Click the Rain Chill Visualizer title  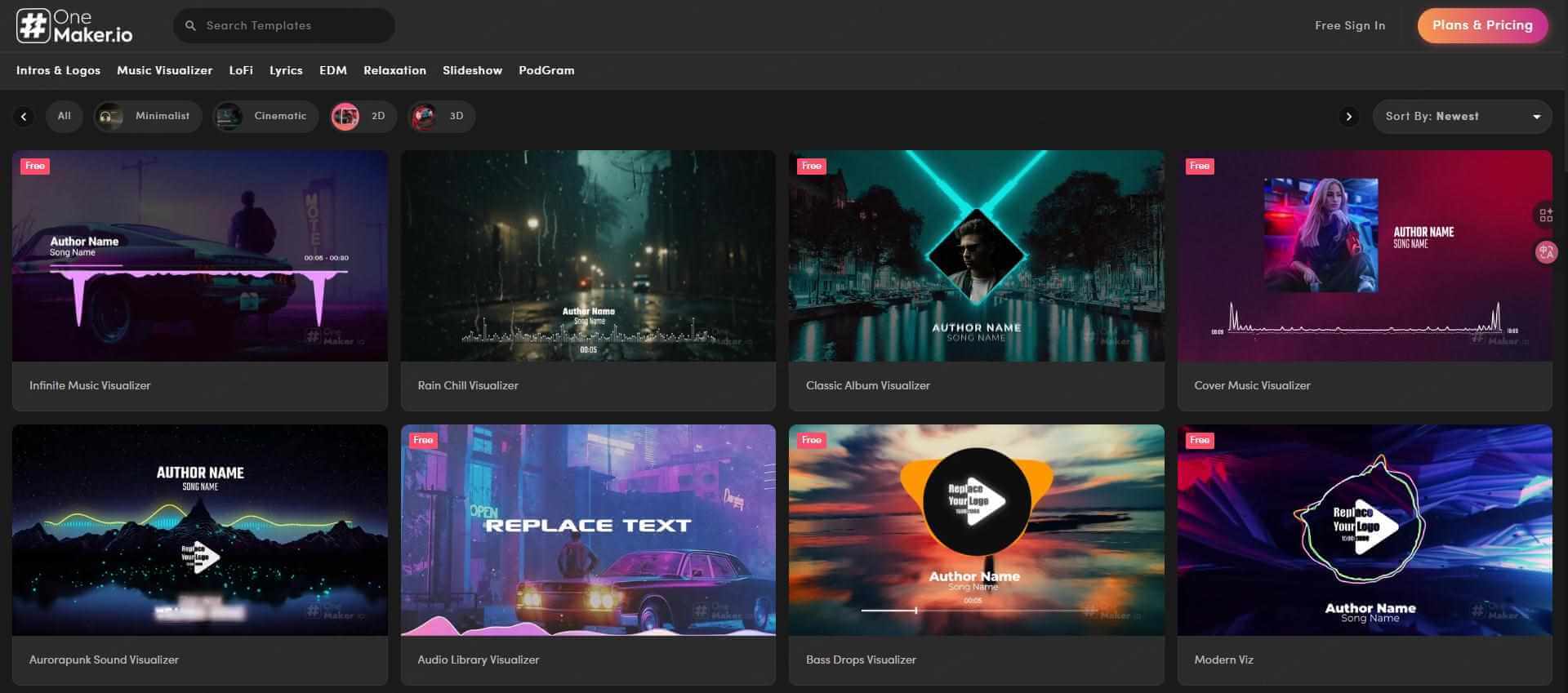coord(468,385)
